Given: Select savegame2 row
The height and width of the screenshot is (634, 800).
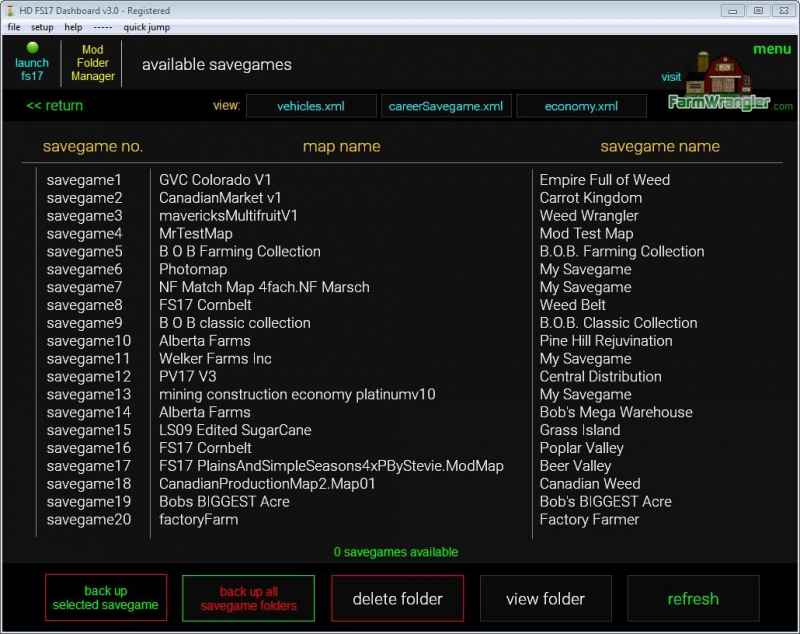Looking at the screenshot, I should pyautogui.click(x=84, y=198).
